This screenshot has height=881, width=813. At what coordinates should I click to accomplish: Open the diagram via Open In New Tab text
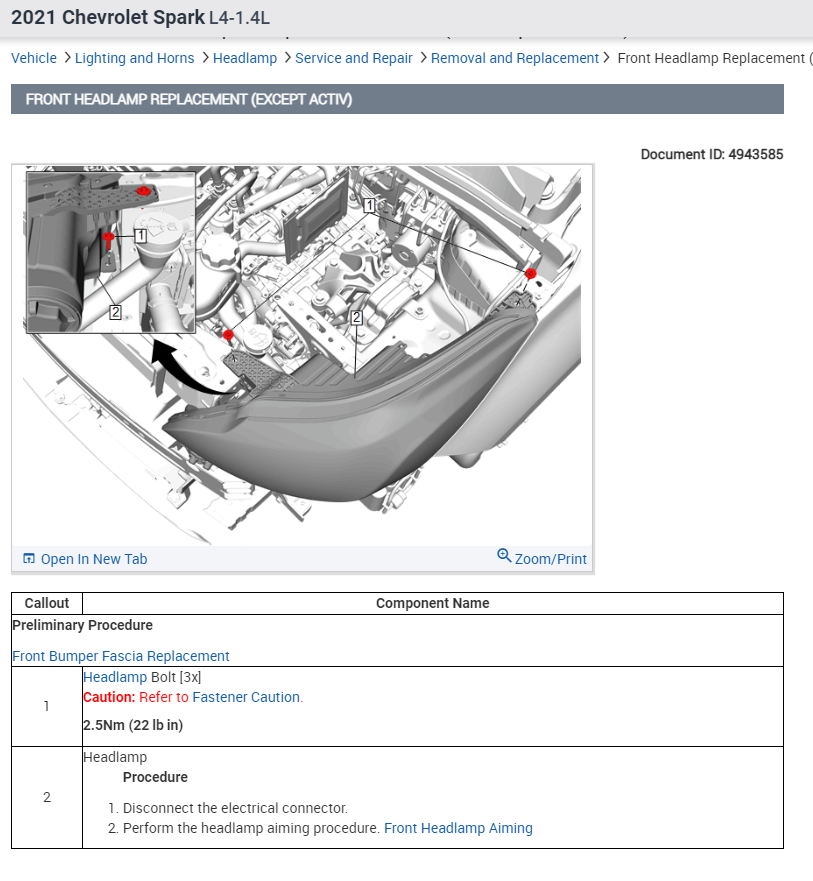tap(94, 559)
